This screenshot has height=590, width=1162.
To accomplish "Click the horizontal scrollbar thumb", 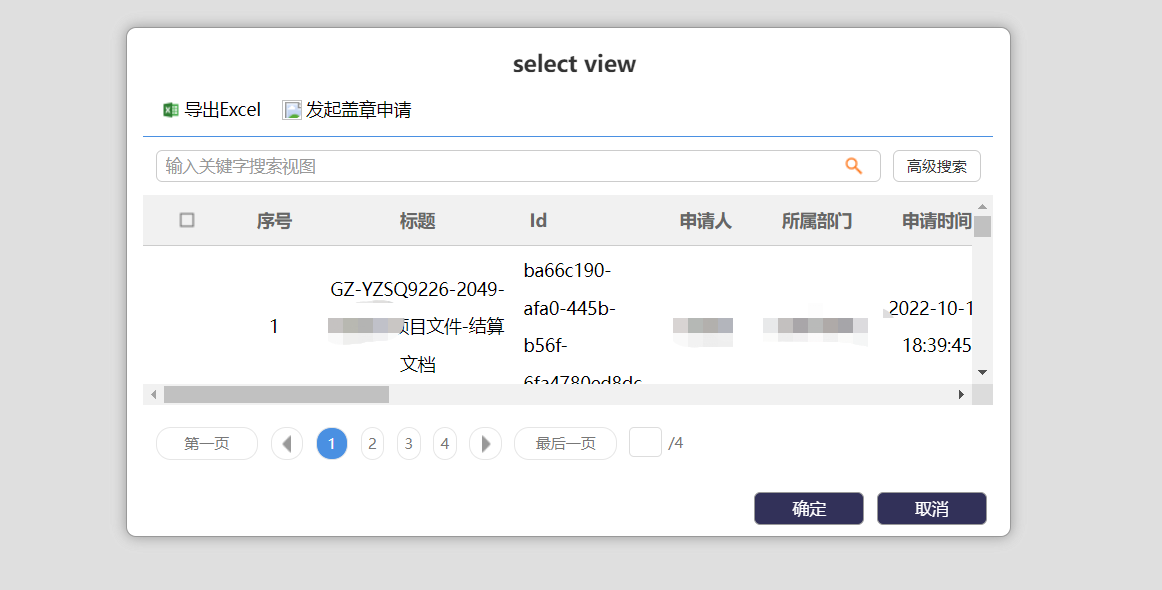I will pyautogui.click(x=276, y=395).
